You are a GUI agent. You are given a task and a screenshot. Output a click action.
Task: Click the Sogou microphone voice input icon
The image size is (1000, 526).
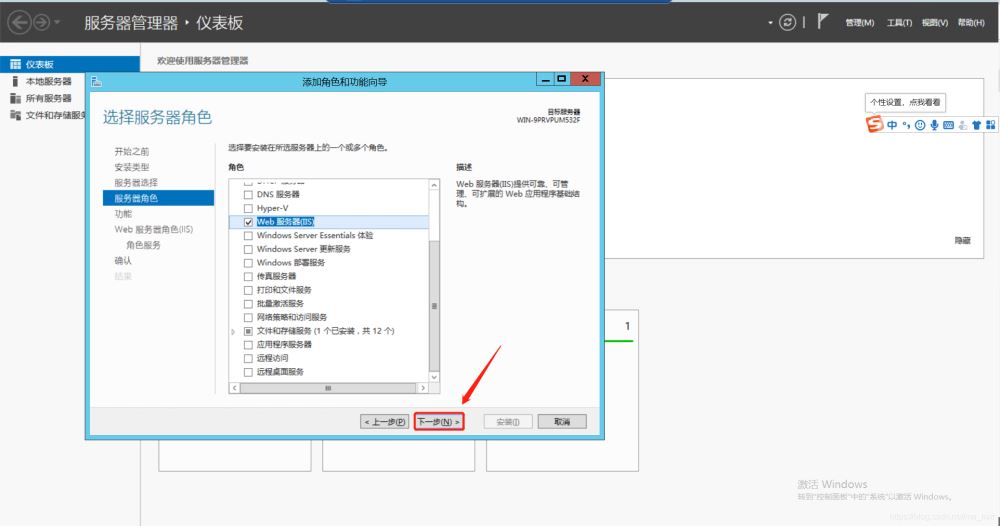[x=934, y=125]
